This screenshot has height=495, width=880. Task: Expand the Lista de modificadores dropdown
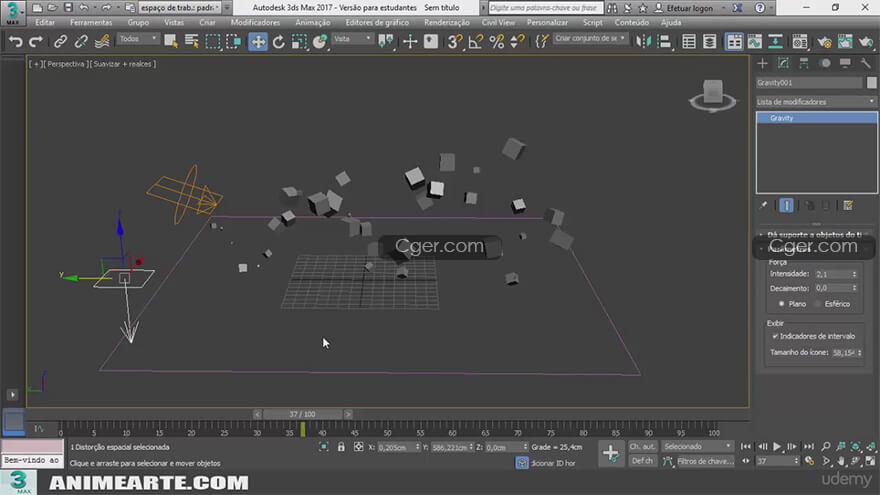pyautogui.click(x=815, y=102)
